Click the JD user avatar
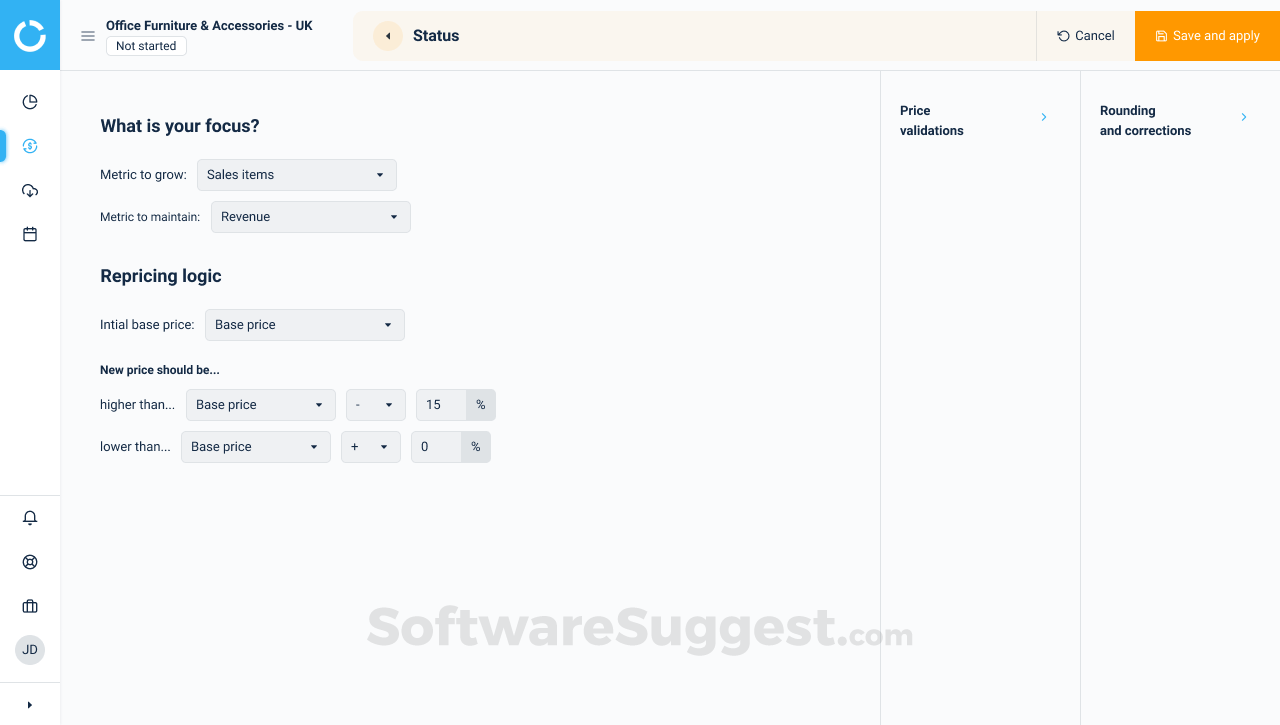The image size is (1280, 725). [x=30, y=649]
